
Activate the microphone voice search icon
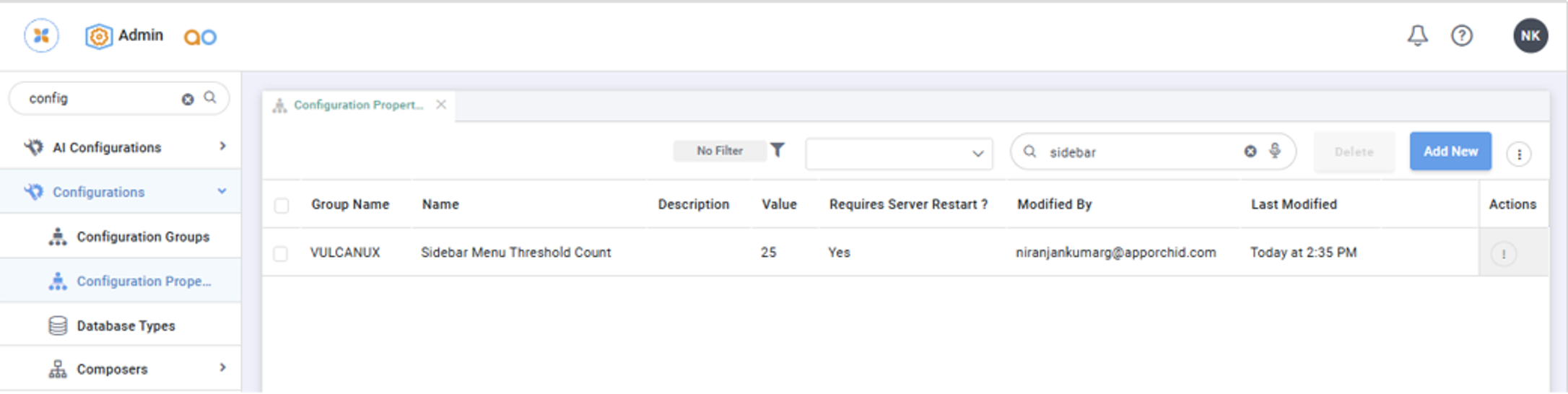[1275, 151]
